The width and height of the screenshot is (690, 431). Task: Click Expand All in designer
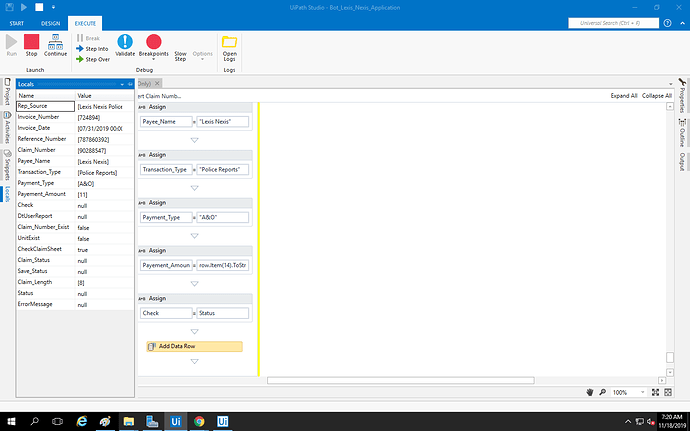(624, 96)
